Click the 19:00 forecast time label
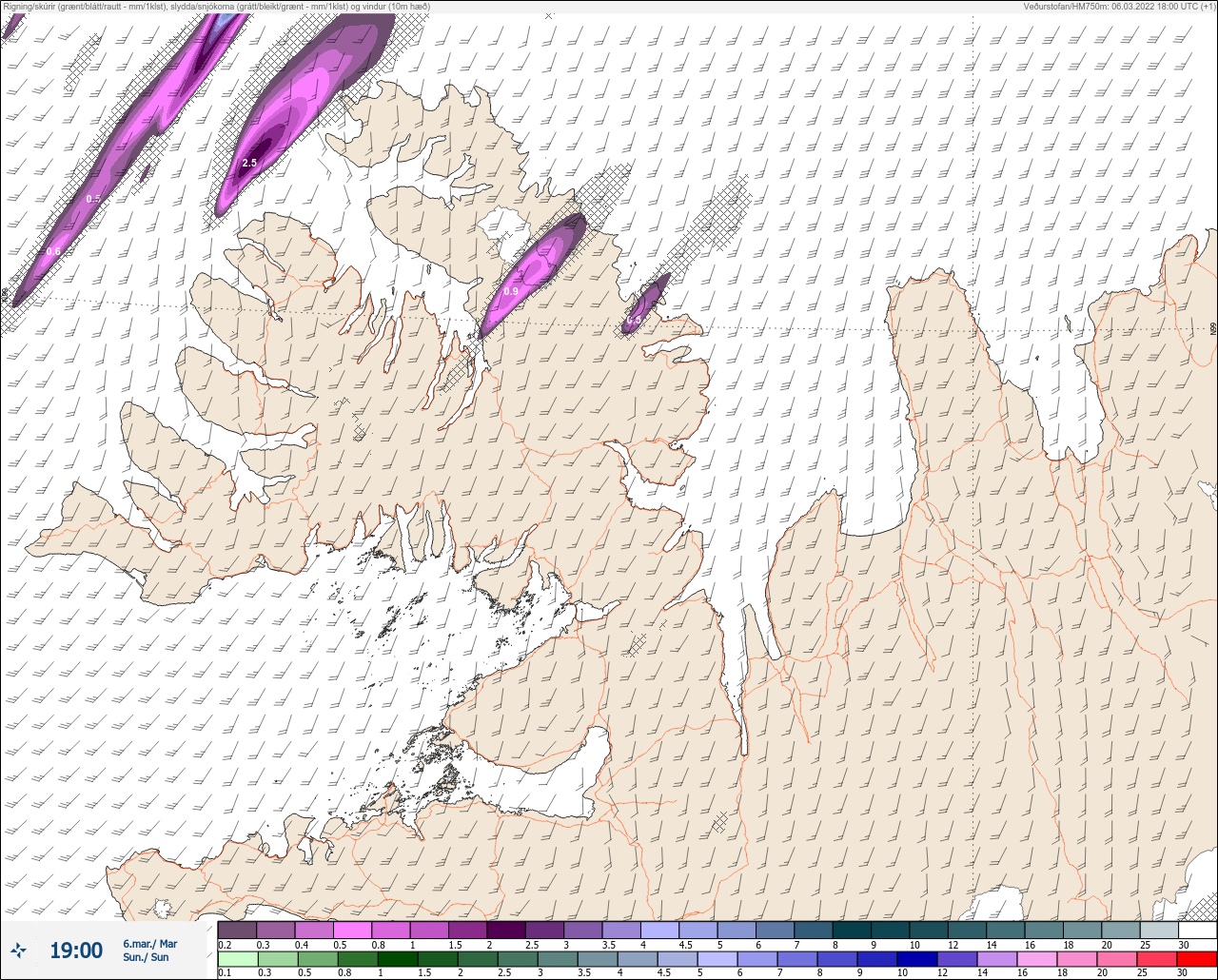Viewport: 1218px width, 980px height. tap(76, 951)
